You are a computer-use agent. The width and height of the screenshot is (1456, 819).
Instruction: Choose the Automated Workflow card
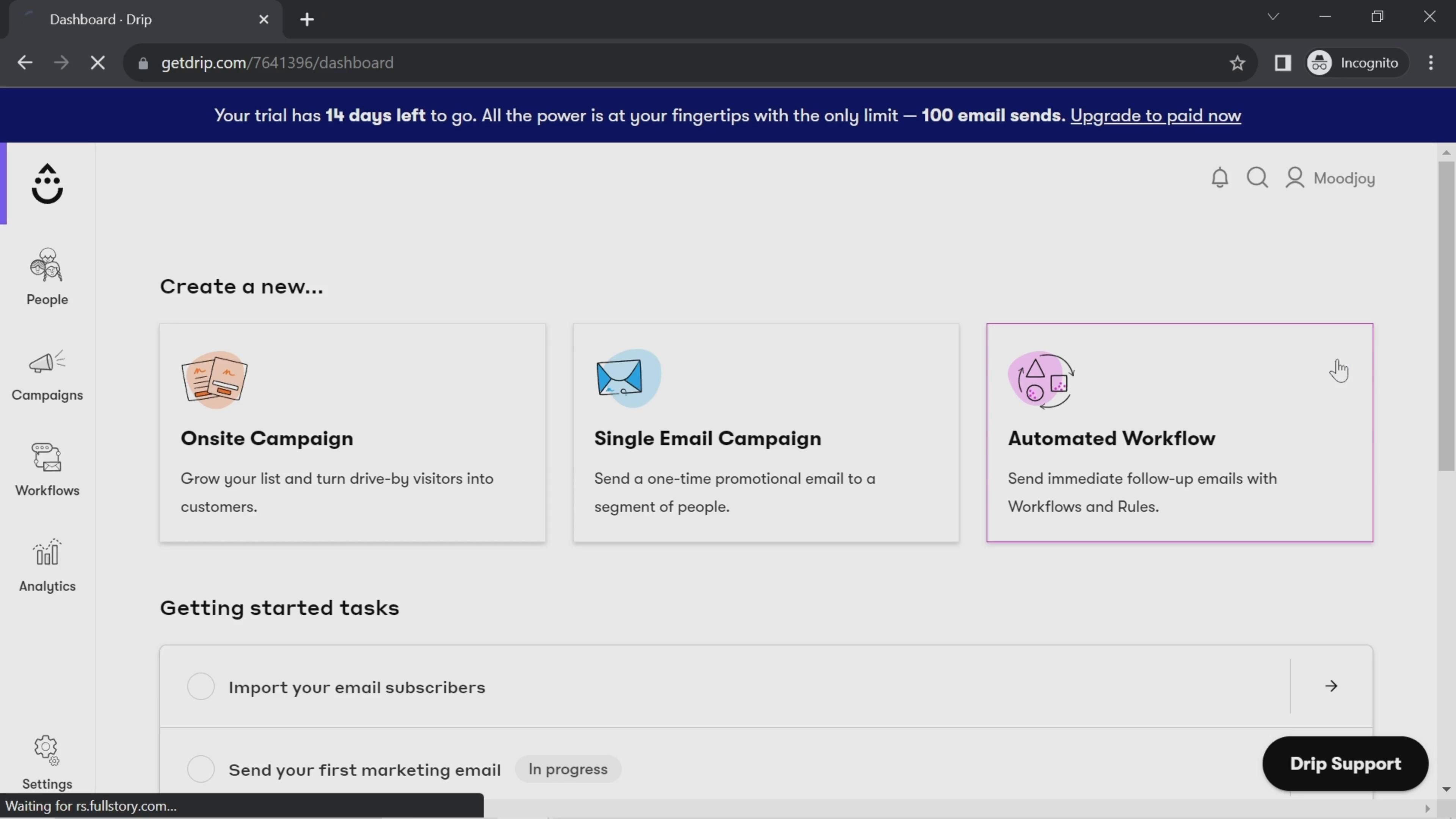pos(1179,432)
